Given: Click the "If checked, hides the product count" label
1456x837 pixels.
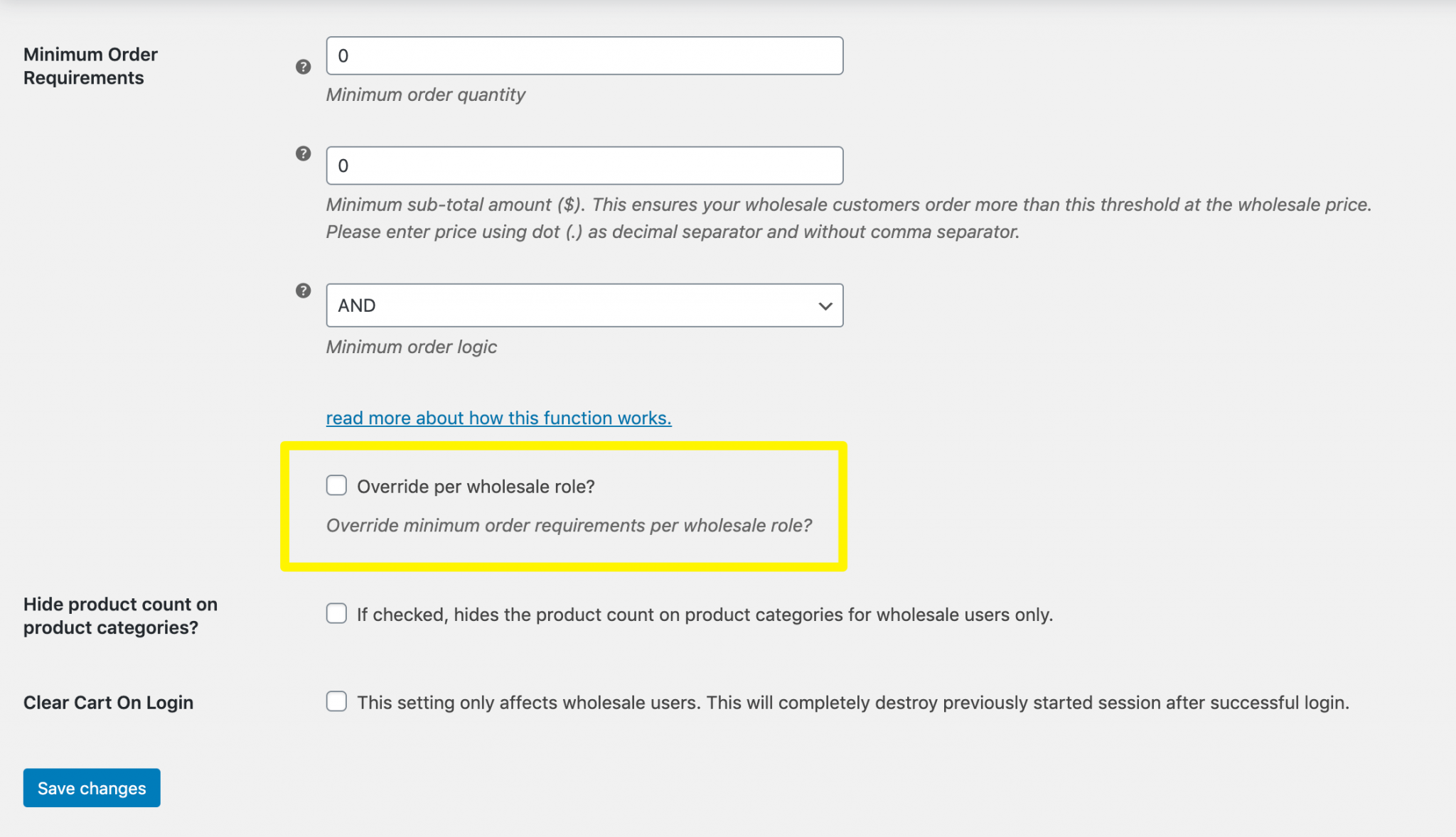Looking at the screenshot, I should tap(704, 615).
